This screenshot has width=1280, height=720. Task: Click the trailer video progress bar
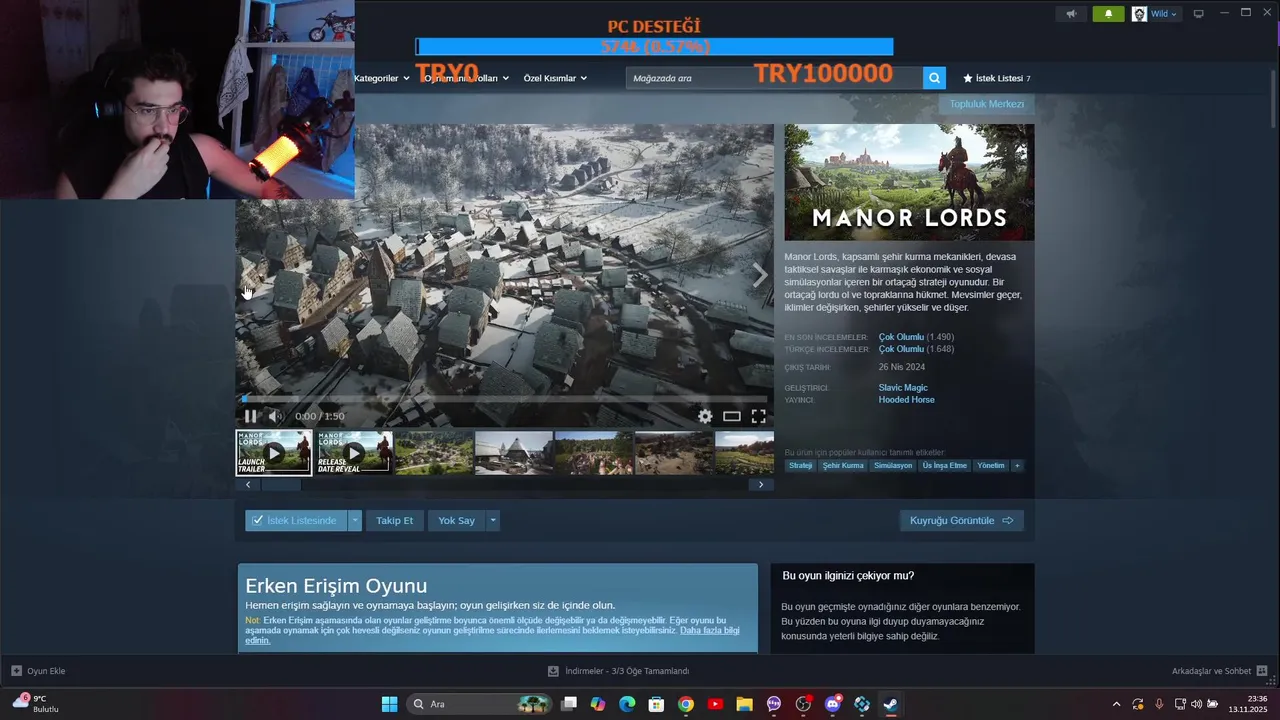click(505, 399)
